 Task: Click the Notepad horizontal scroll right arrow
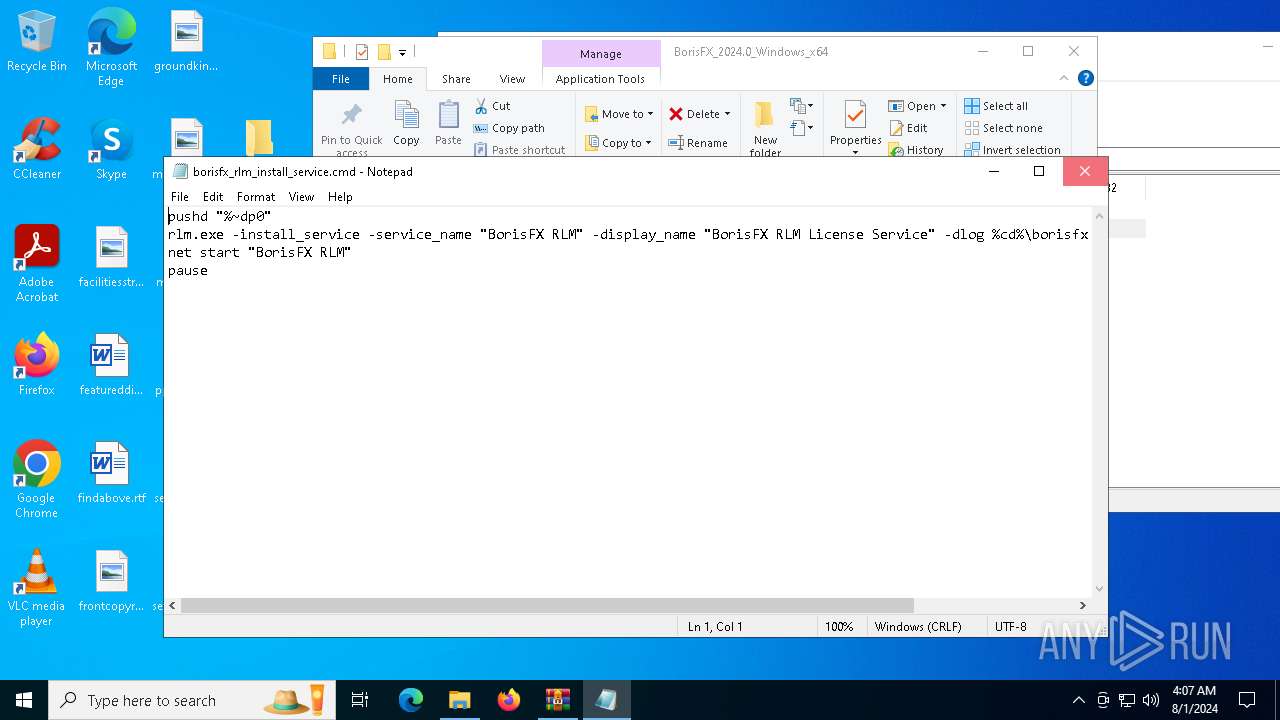(x=1082, y=605)
